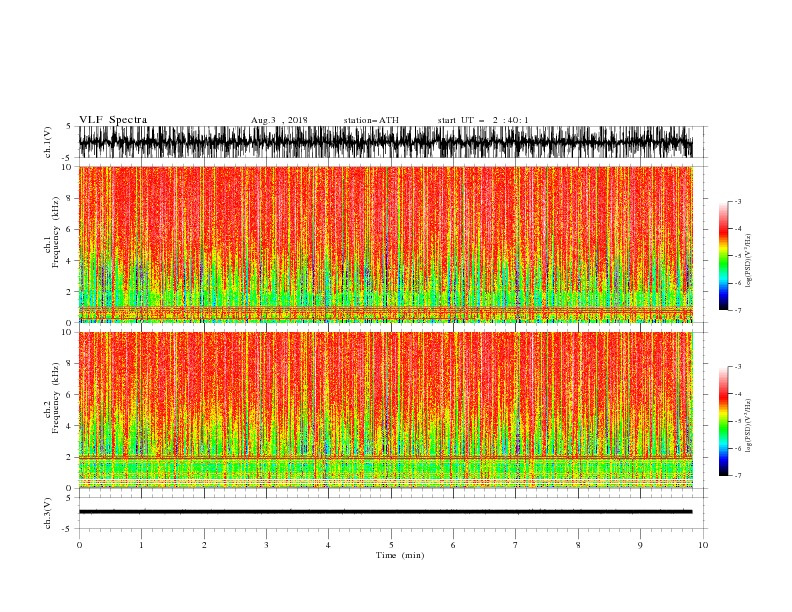792x612 pixels.
Task: Click the ch.2 colorbar "log(PSD)(V²/Hz)" label
Action: [748, 425]
